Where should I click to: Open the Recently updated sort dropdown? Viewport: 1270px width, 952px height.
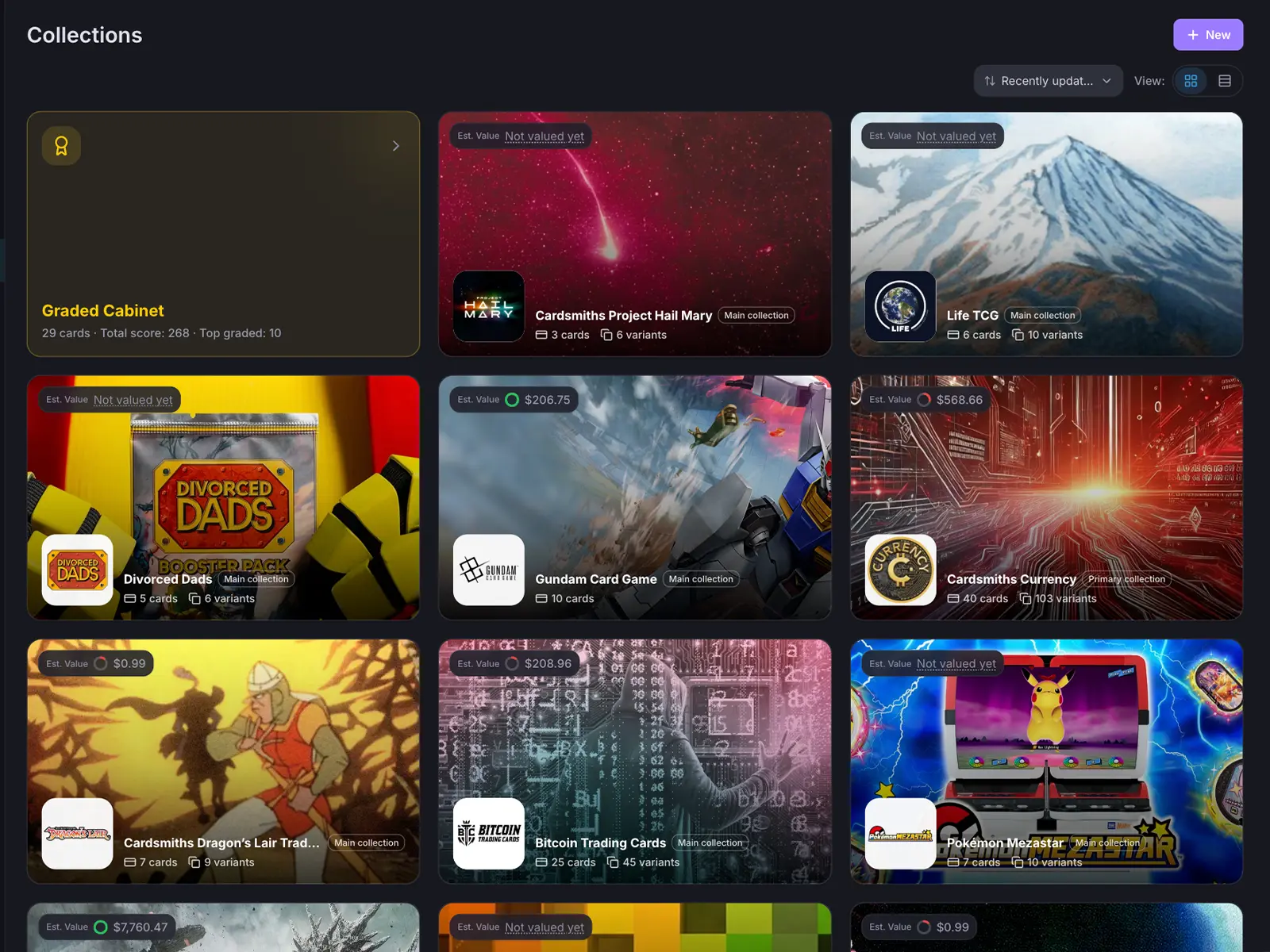click(x=1048, y=81)
